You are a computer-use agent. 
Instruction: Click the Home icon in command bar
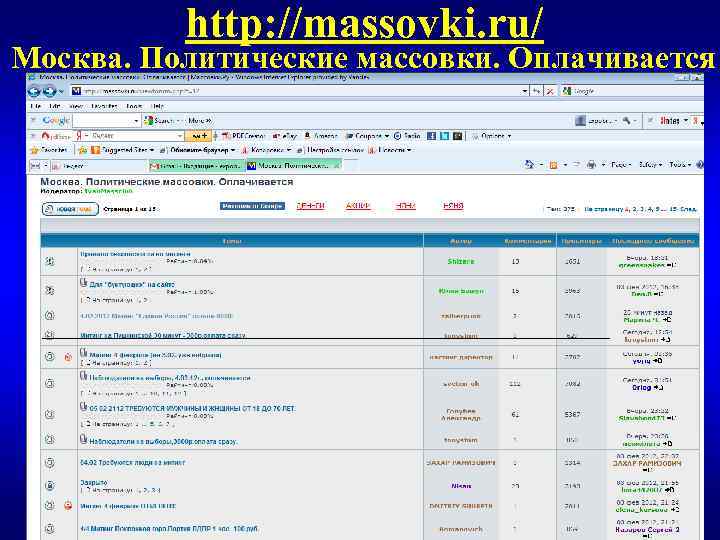coord(529,164)
